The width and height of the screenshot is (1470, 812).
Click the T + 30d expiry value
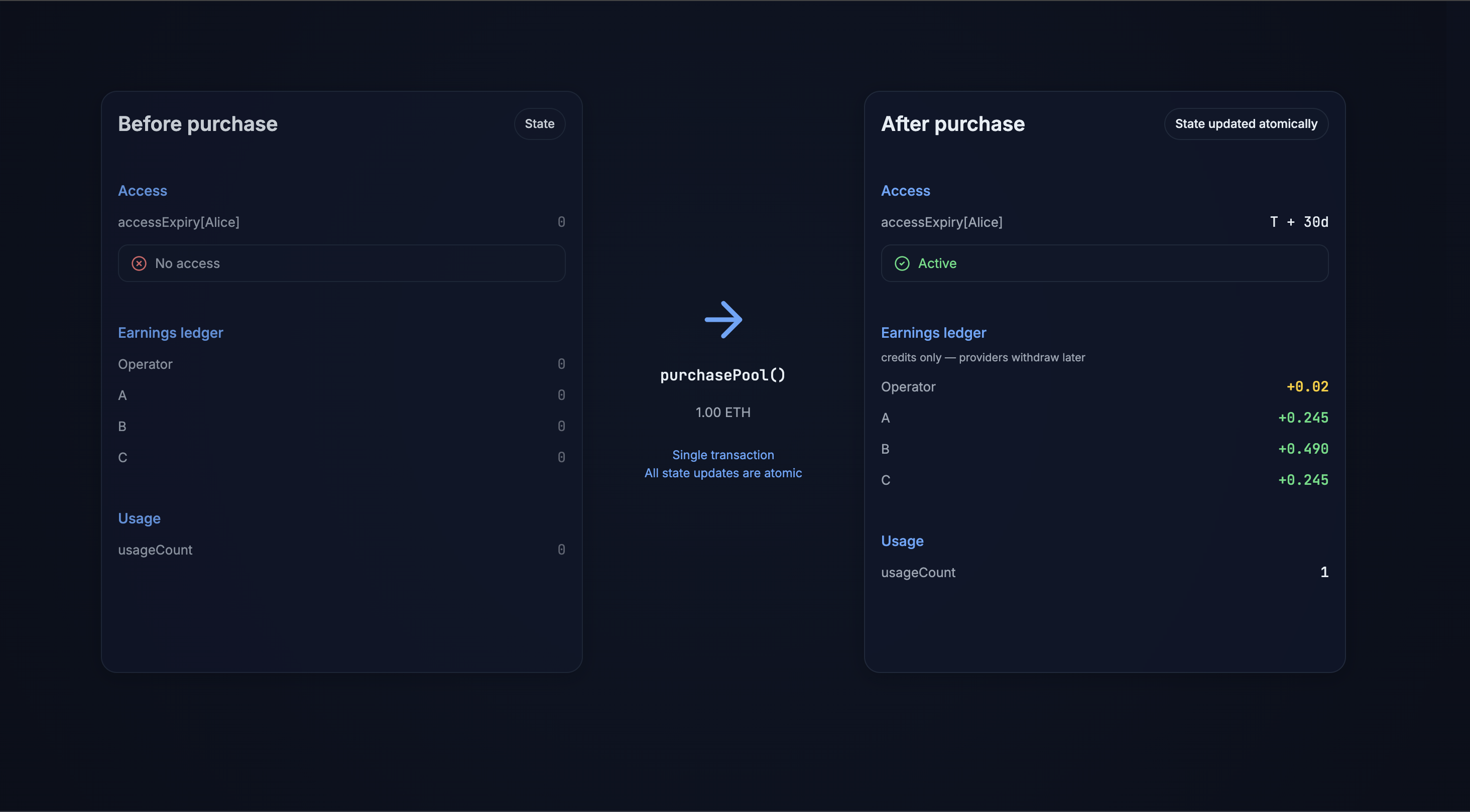click(x=1299, y=222)
